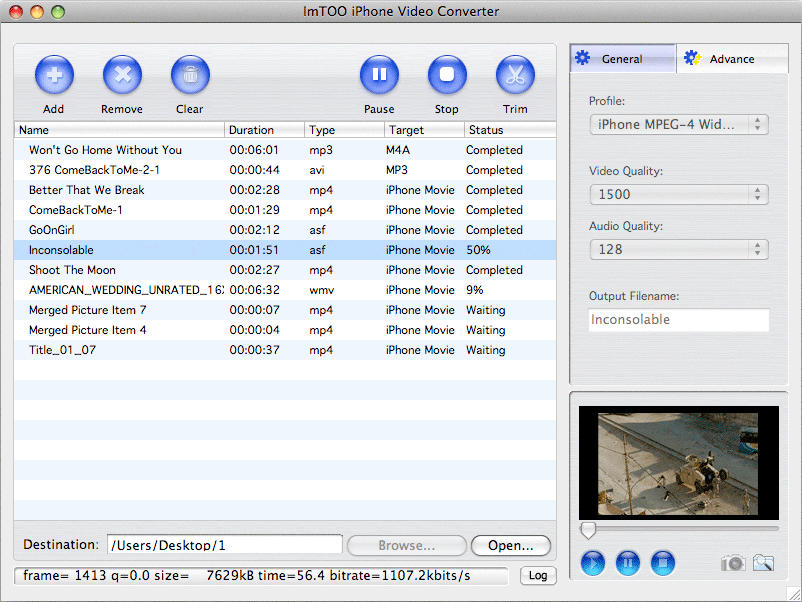This screenshot has width=802, height=602.
Task: Click the Open... destination button
Action: click(x=511, y=545)
